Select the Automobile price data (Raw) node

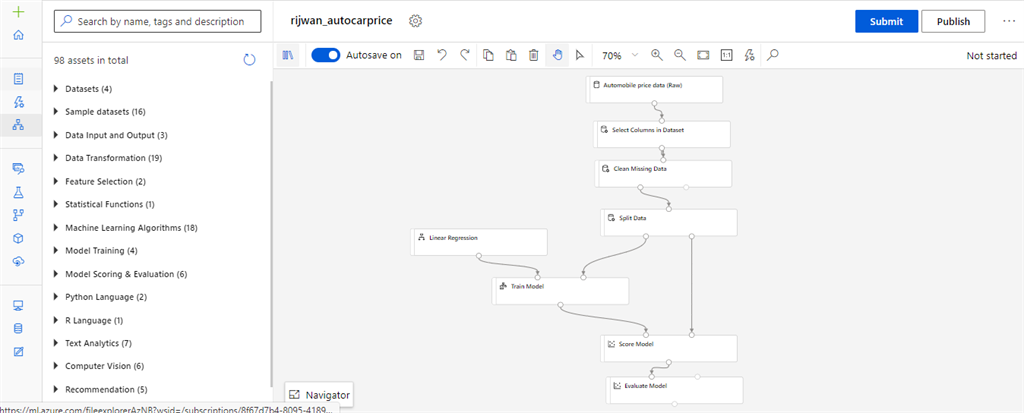tap(654, 89)
